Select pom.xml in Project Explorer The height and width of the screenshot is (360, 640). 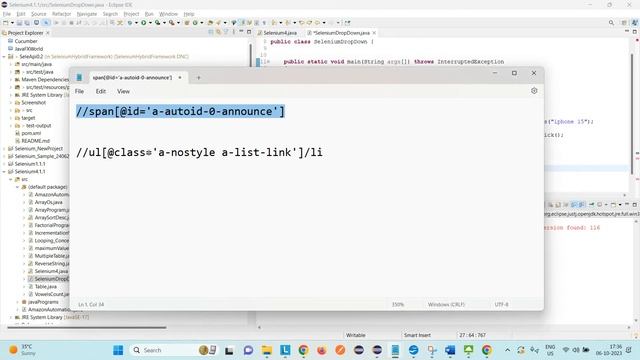click(x=31, y=133)
